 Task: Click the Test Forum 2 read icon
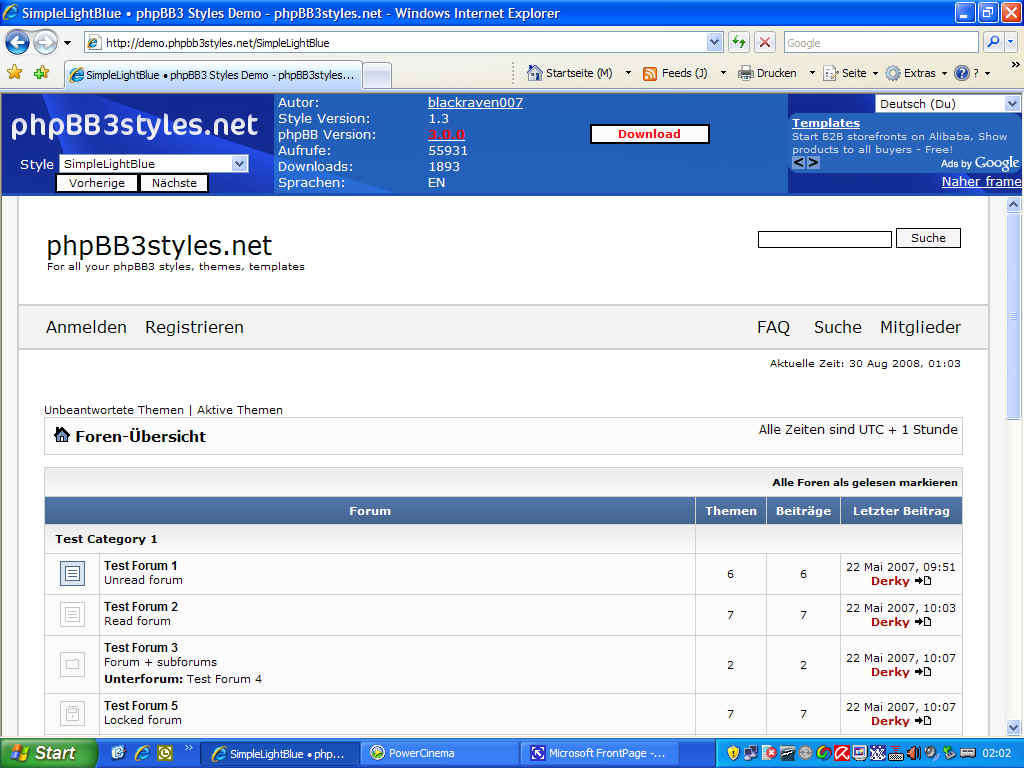click(72, 615)
